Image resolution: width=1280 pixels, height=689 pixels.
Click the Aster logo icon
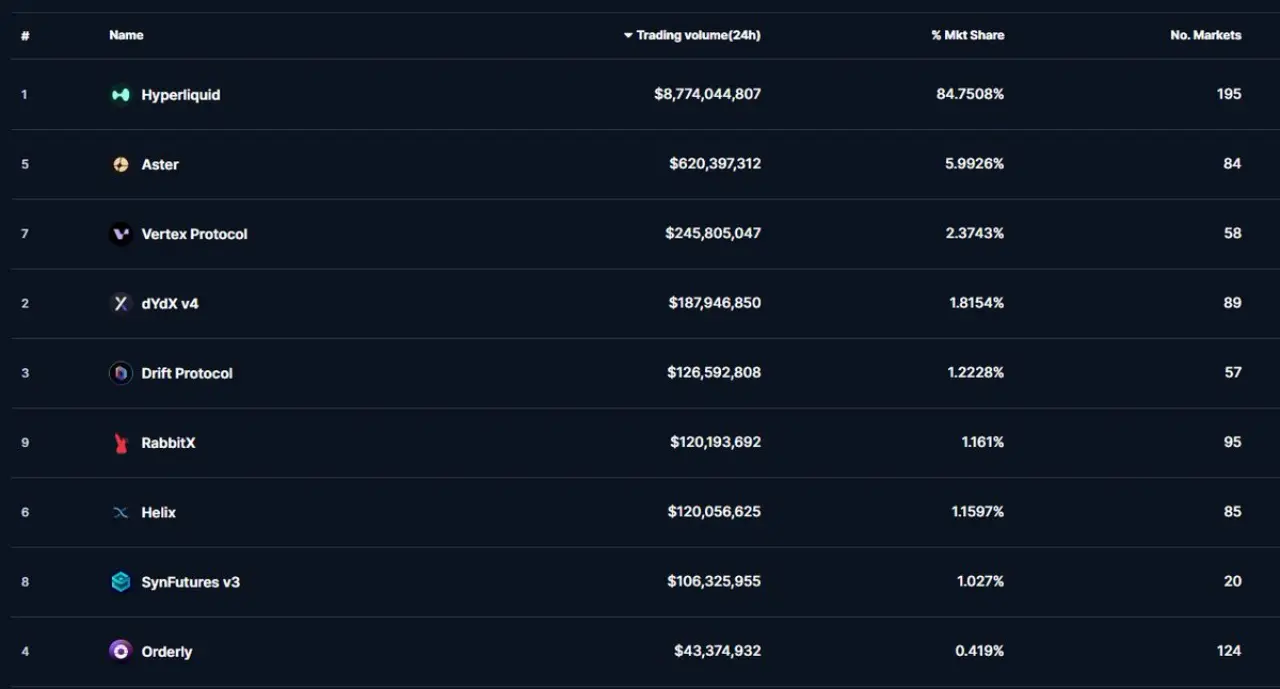click(121, 164)
